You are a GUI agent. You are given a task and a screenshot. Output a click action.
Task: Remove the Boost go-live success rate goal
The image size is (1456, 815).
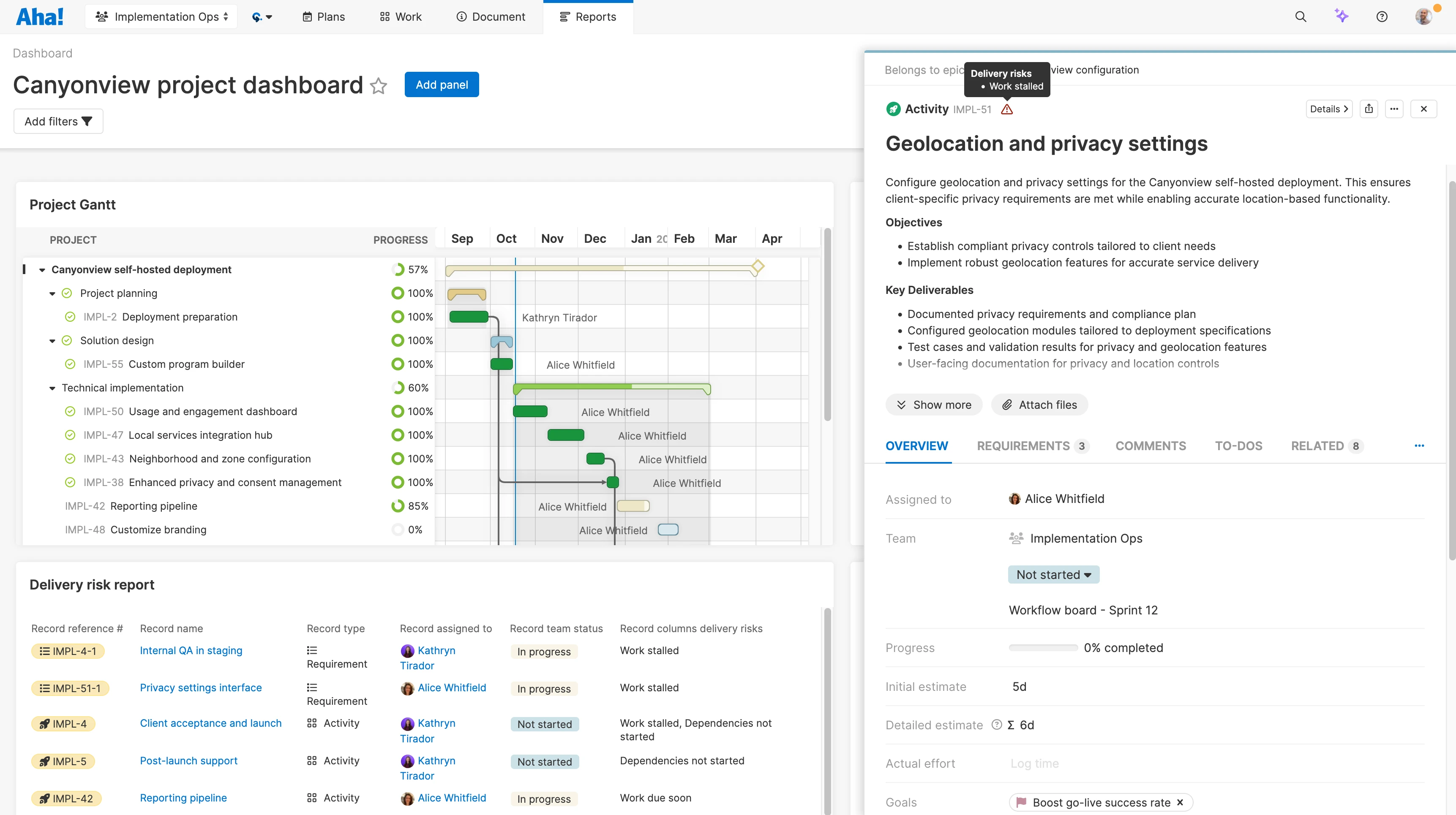1180,802
